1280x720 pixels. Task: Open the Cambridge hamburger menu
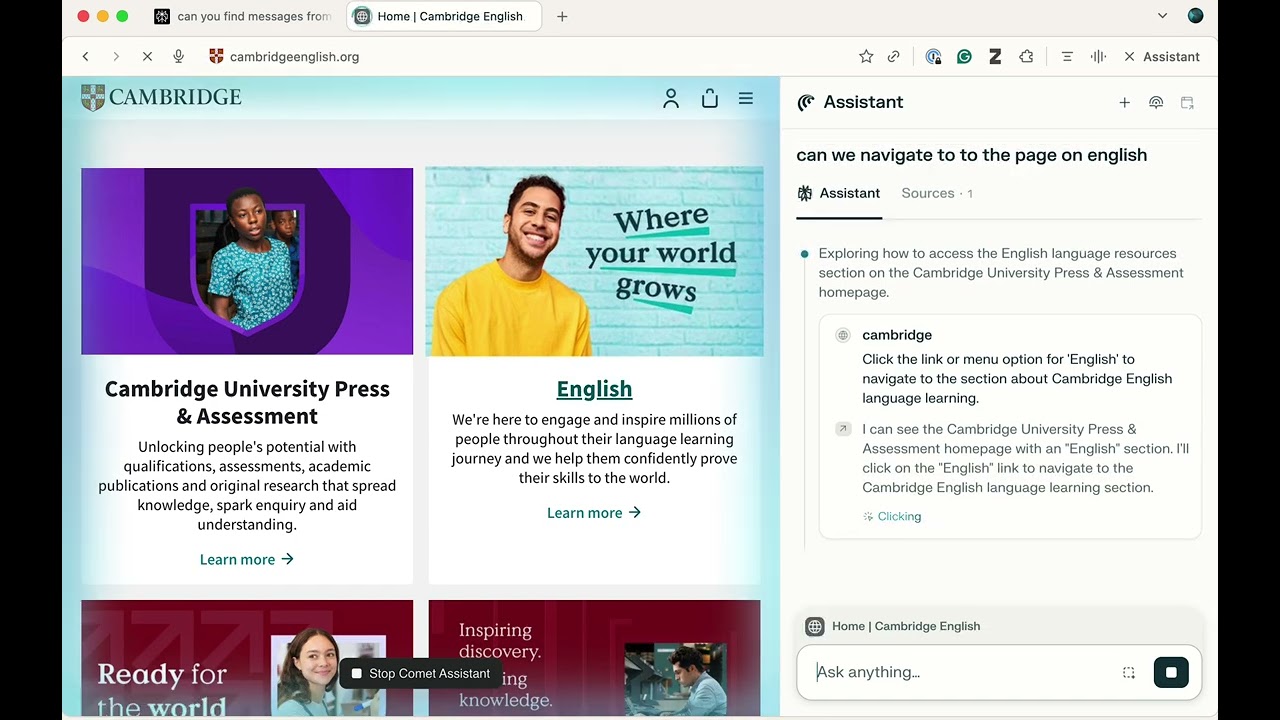click(x=746, y=98)
